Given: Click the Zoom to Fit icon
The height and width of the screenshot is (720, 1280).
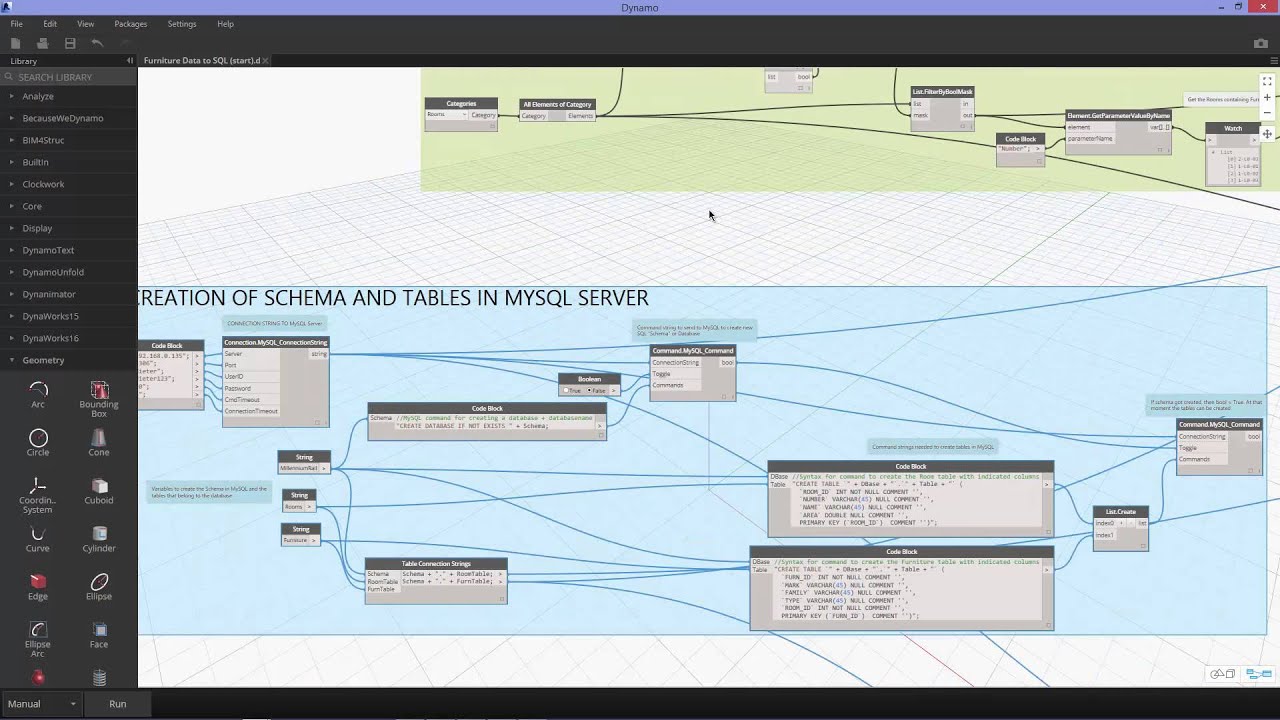Looking at the screenshot, I should 1267,81.
